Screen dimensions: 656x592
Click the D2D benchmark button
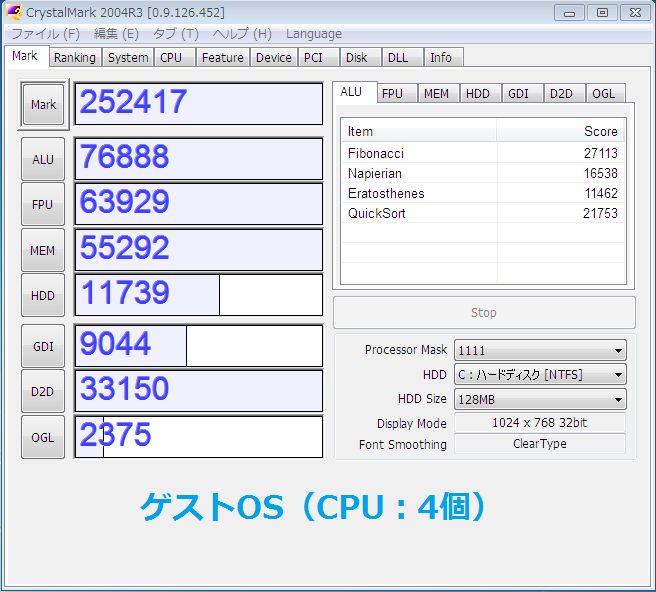(43, 391)
